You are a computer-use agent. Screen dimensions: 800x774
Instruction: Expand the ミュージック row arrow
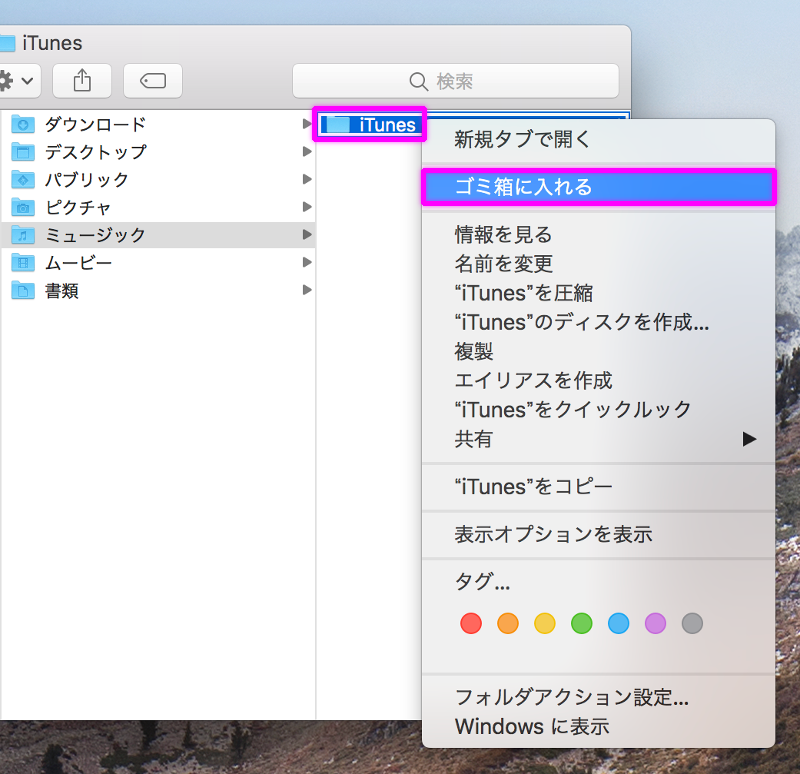click(307, 234)
